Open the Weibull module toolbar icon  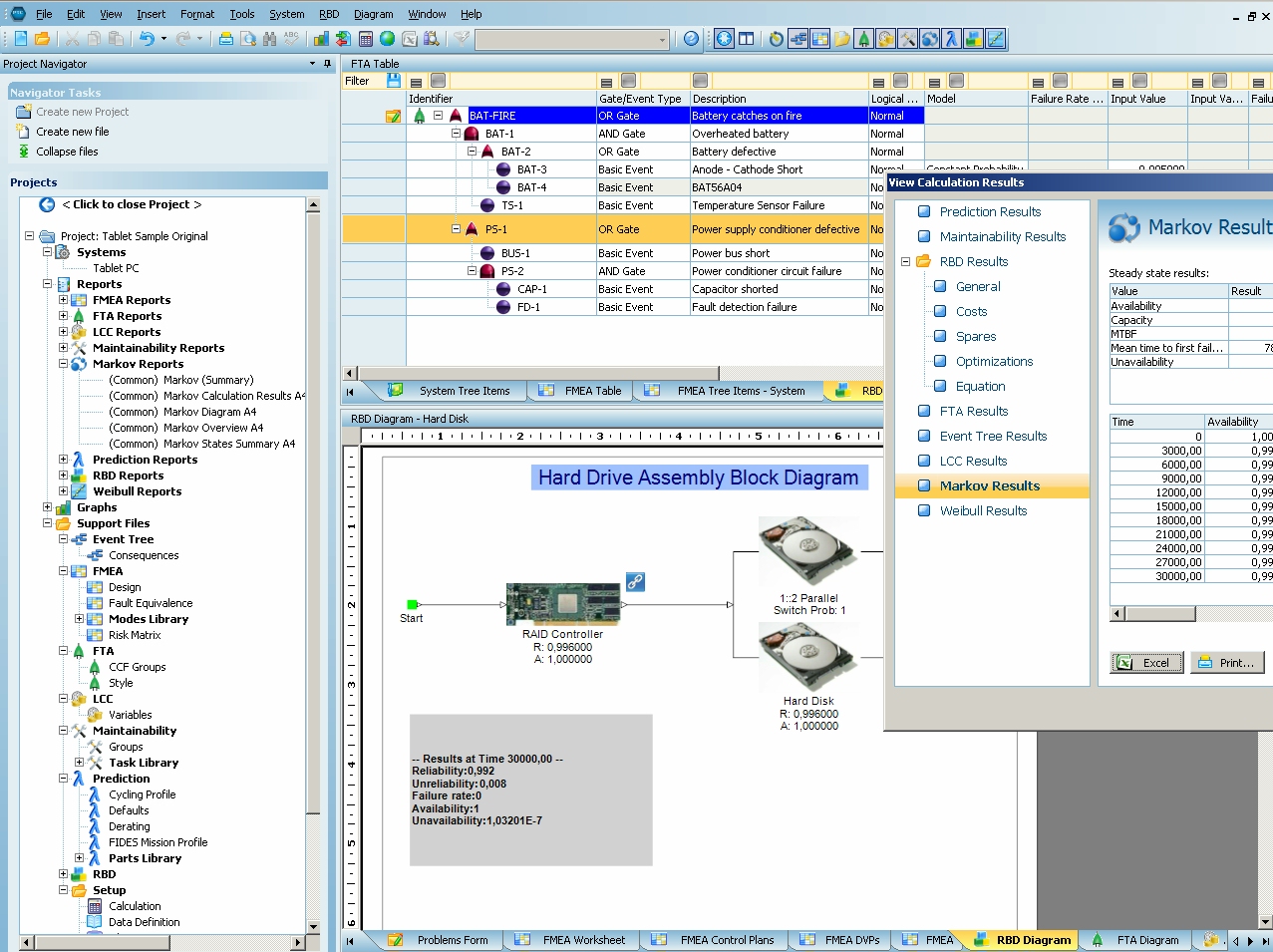pos(995,39)
